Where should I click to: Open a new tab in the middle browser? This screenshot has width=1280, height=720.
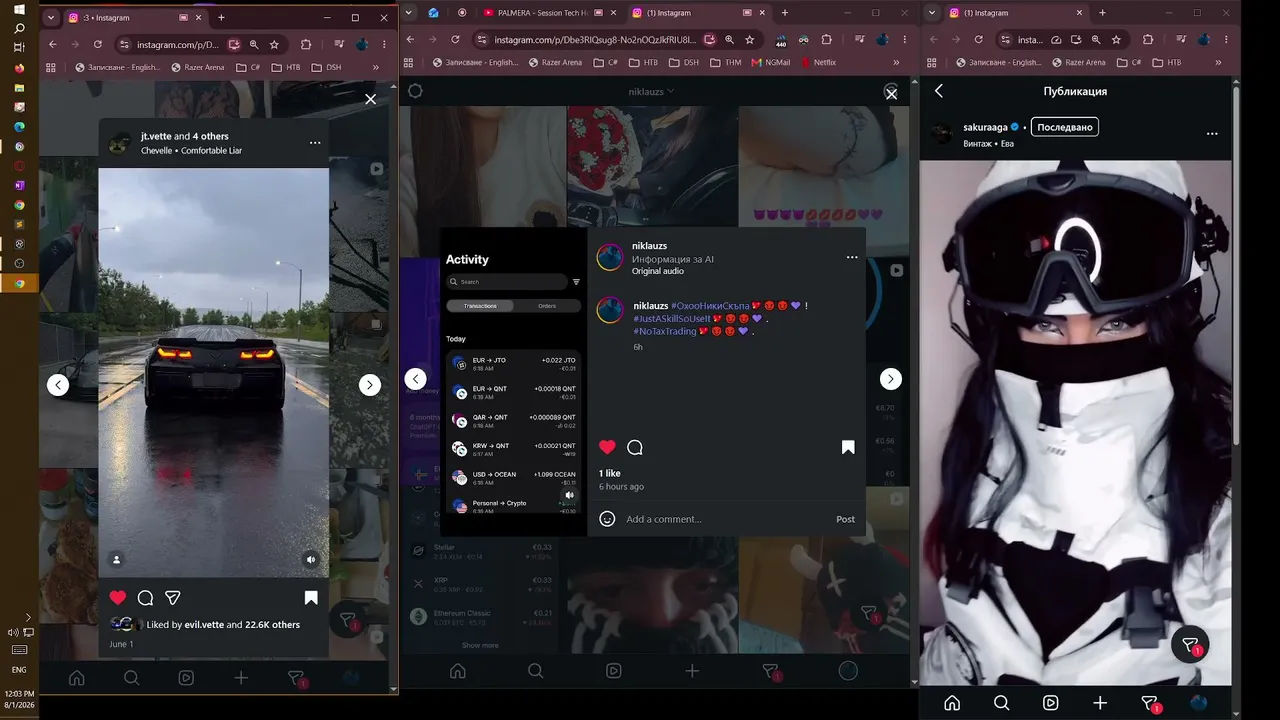[785, 13]
